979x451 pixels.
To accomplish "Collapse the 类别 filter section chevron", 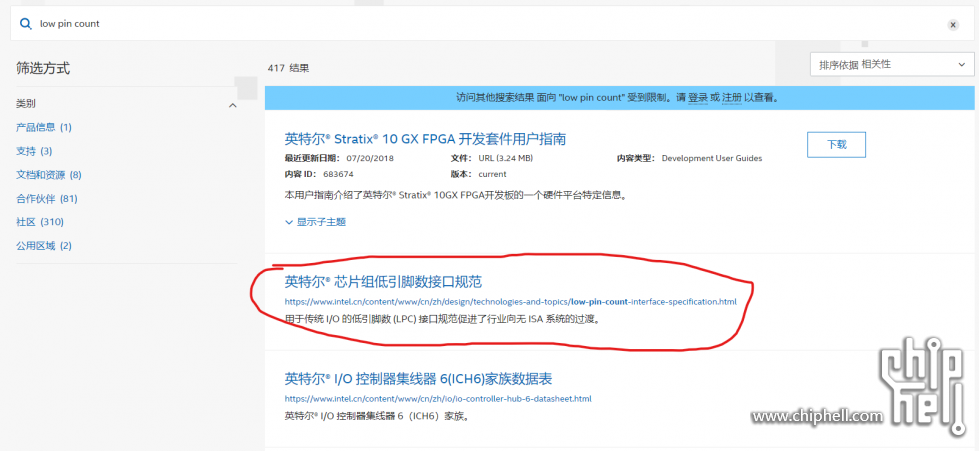I will pos(233,106).
